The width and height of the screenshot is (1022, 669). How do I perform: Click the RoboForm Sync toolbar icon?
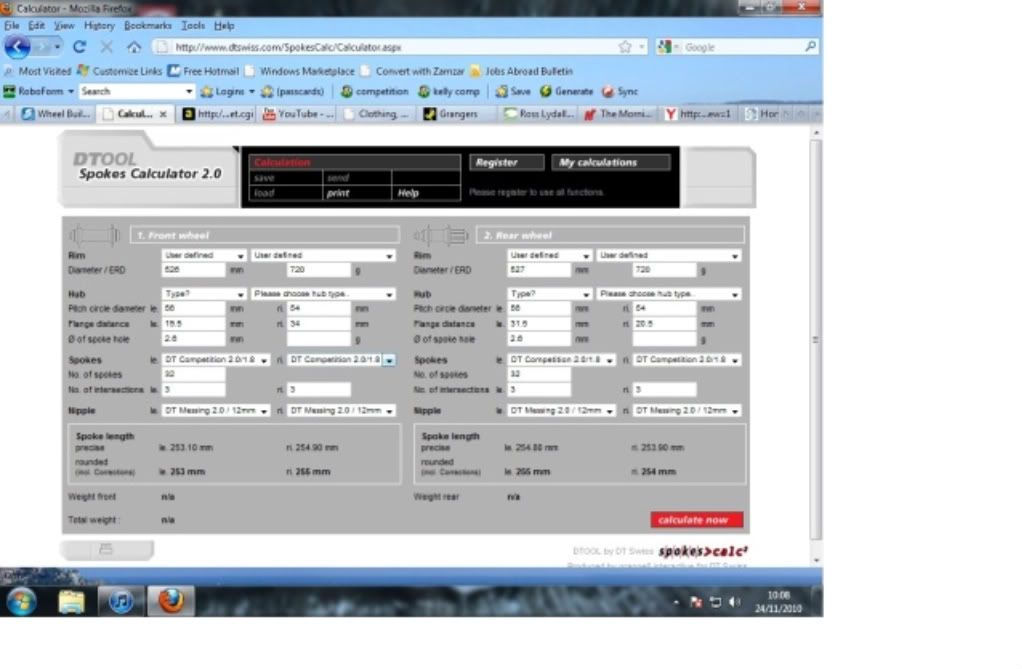(620, 91)
